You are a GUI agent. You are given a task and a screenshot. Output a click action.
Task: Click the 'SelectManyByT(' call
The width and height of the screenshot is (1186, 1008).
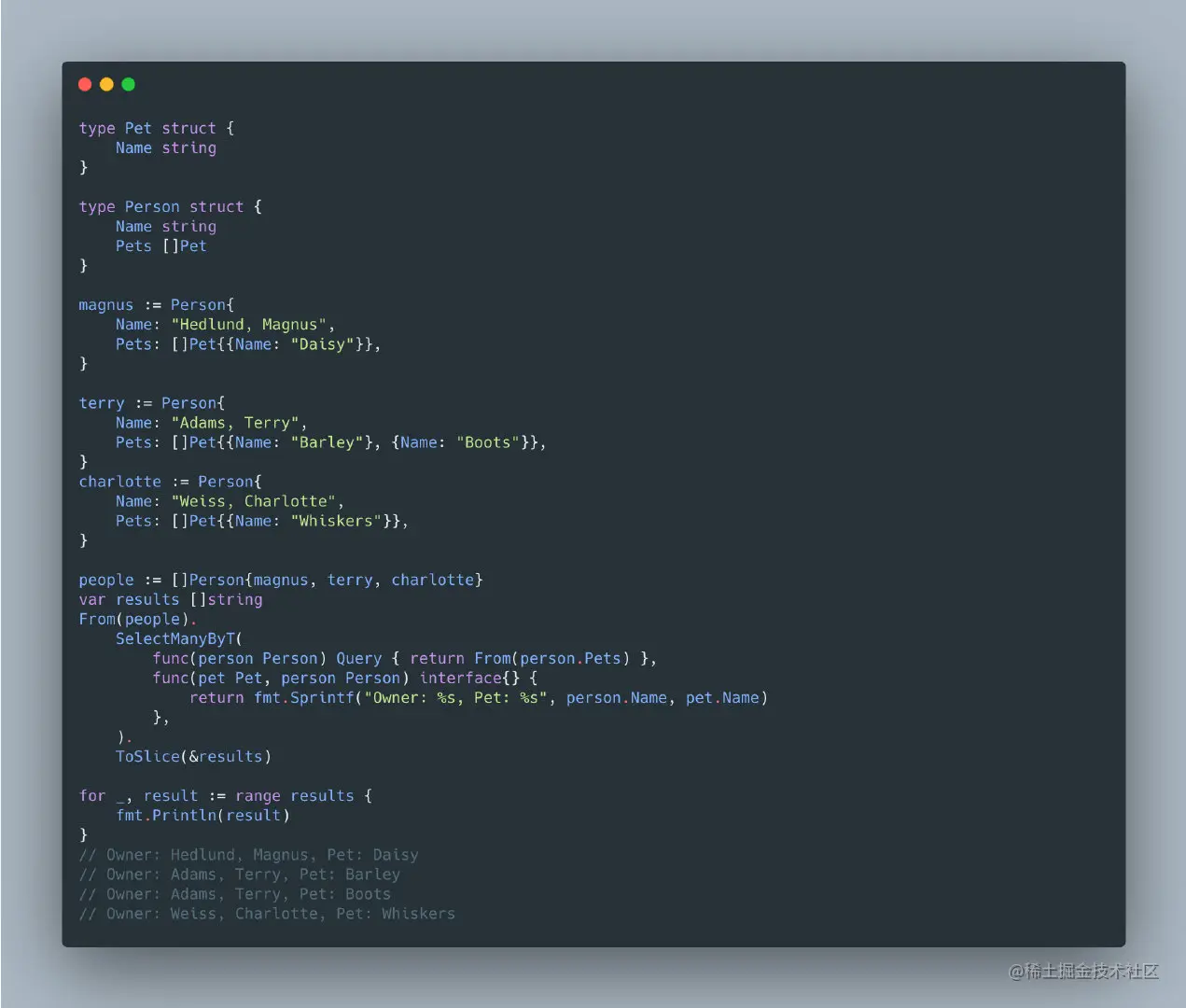(x=179, y=638)
